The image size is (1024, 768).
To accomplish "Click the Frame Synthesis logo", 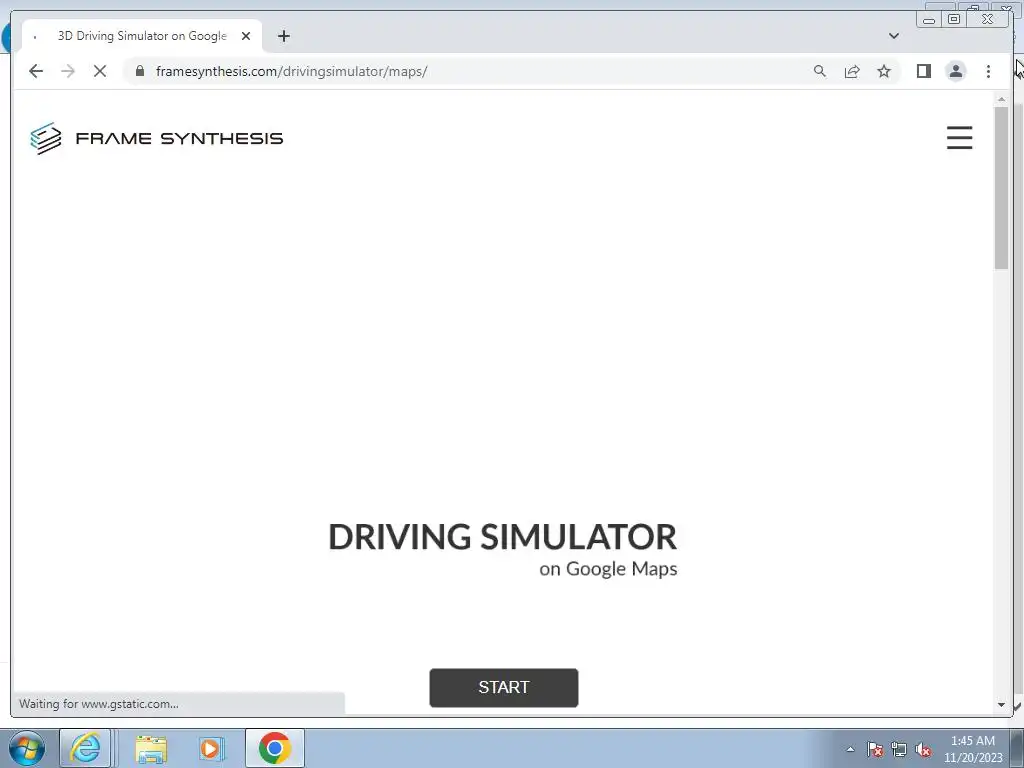I will 157,138.
